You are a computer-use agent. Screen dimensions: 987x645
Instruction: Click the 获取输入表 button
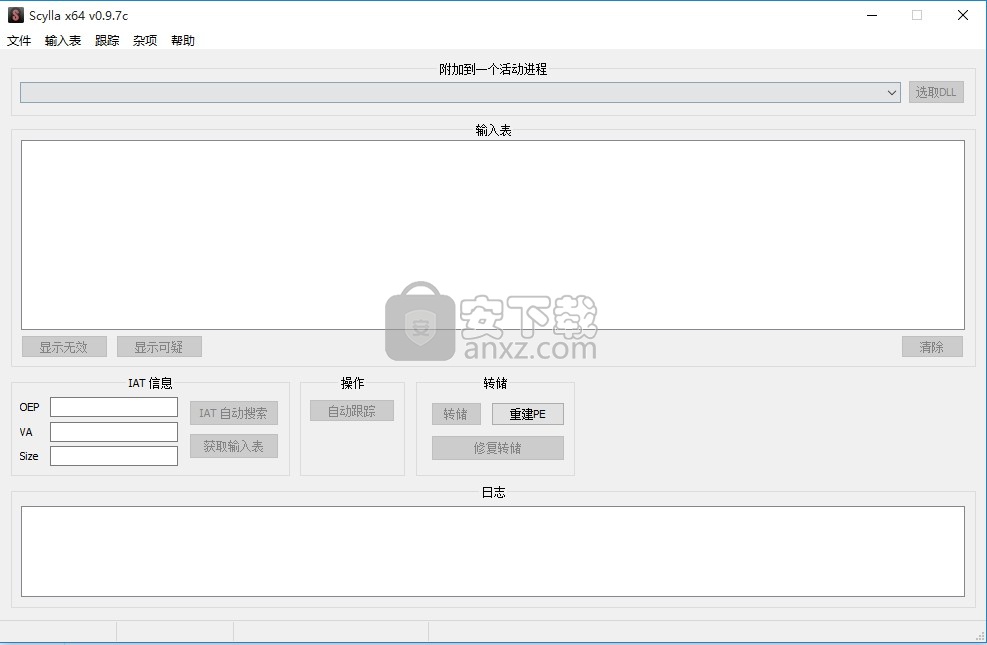pos(234,447)
